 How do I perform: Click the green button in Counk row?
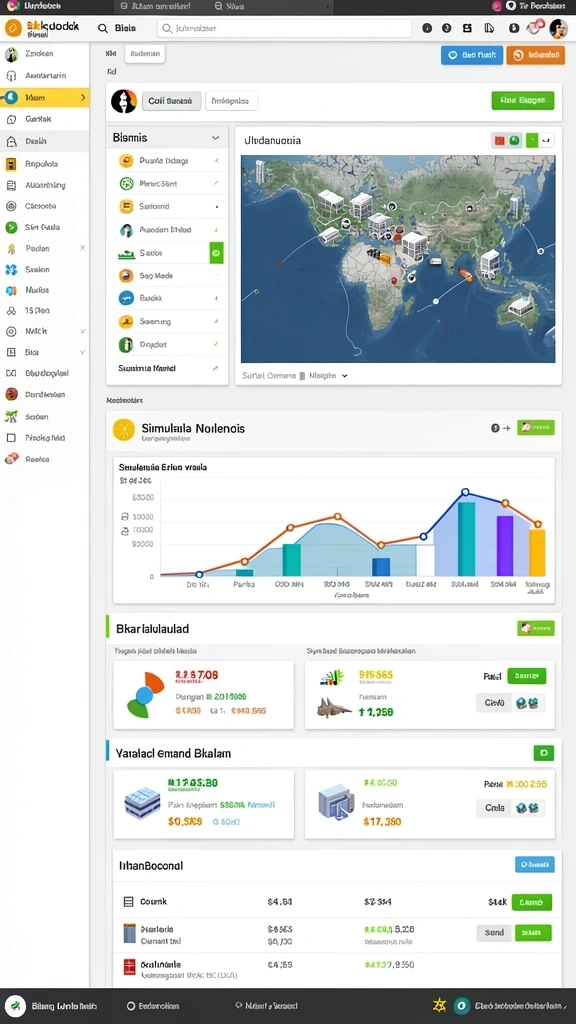[532, 902]
